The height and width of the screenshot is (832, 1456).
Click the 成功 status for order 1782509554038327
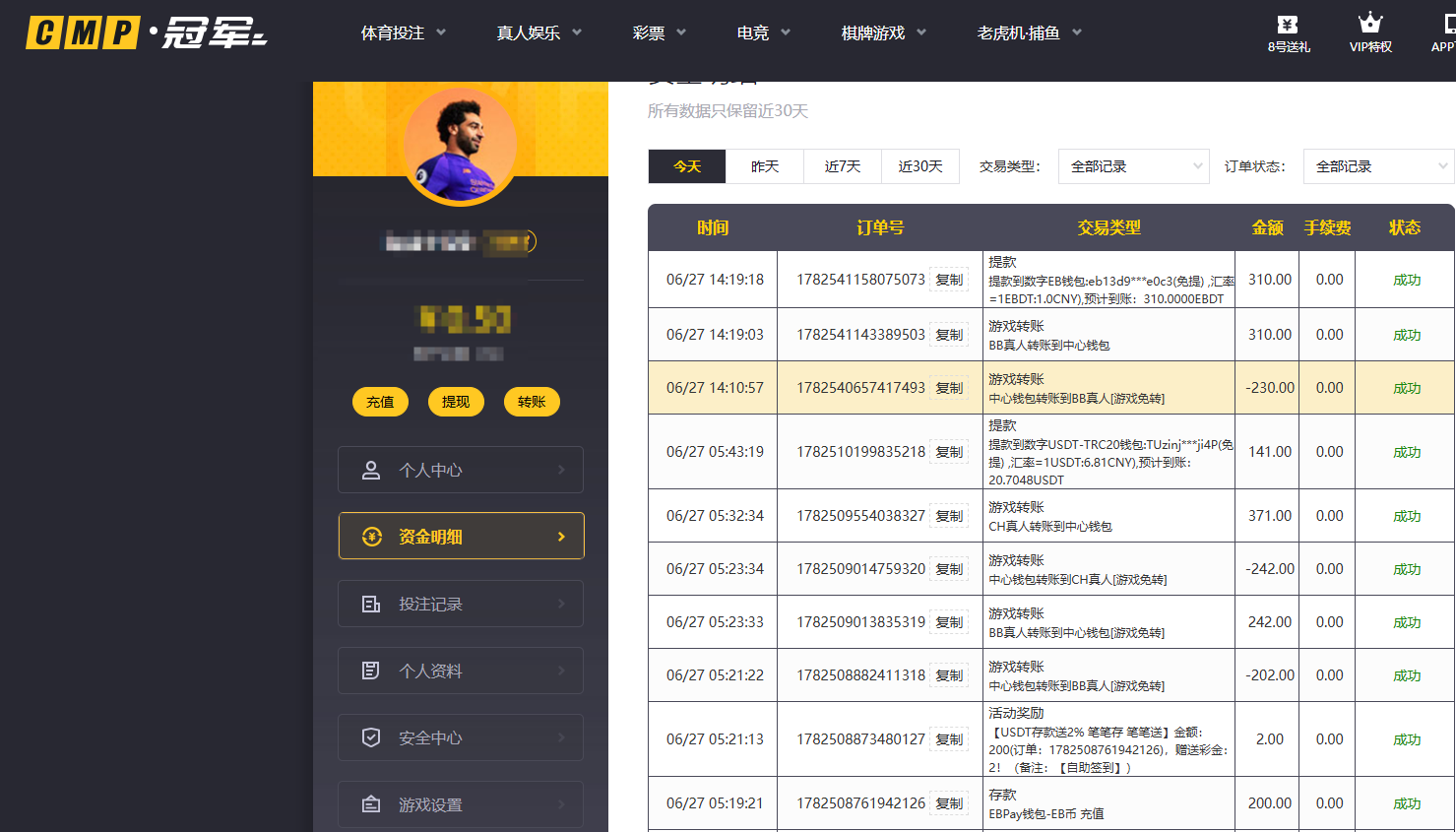click(x=1407, y=516)
